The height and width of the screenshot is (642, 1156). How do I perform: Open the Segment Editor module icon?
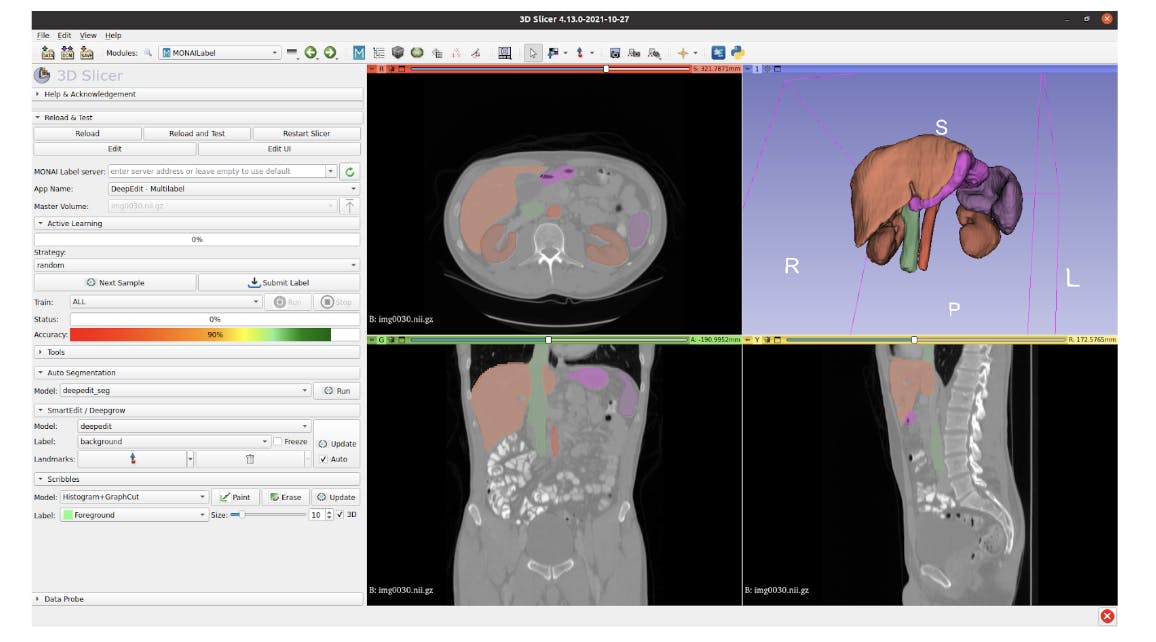476,52
